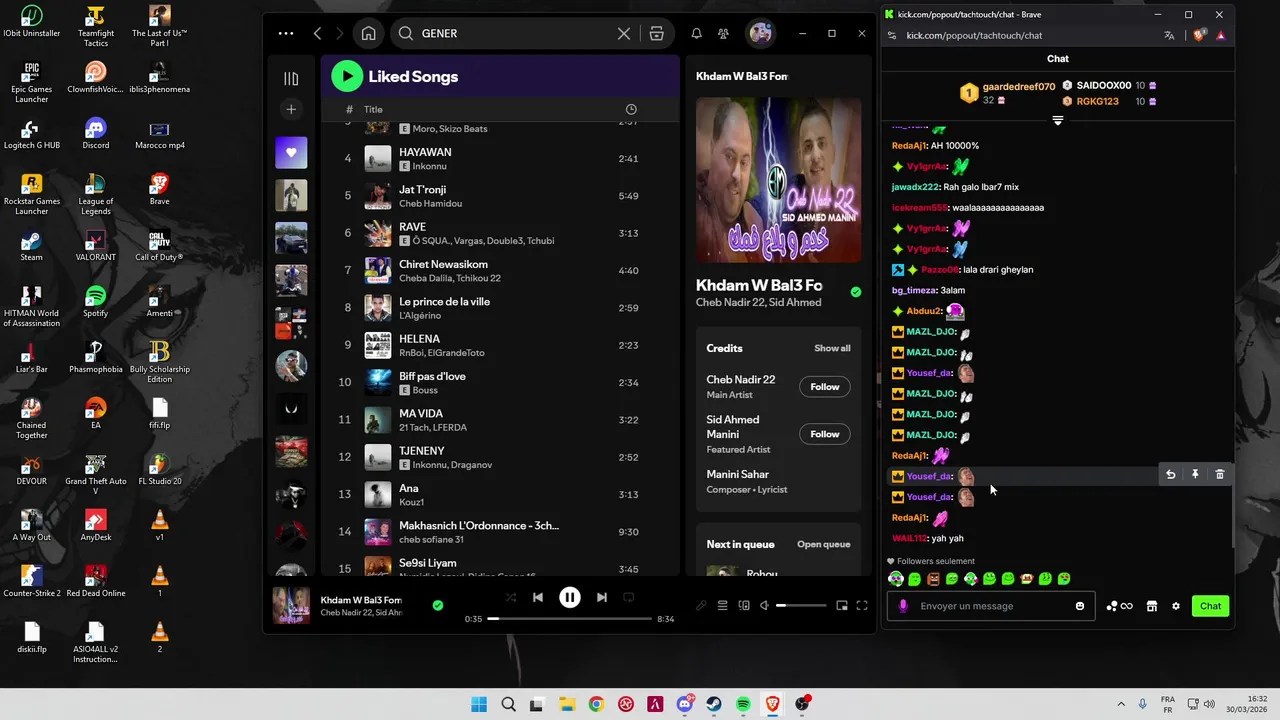Open VALORANT desktop shortcut
This screenshot has height=720, width=1280.
click(x=96, y=245)
